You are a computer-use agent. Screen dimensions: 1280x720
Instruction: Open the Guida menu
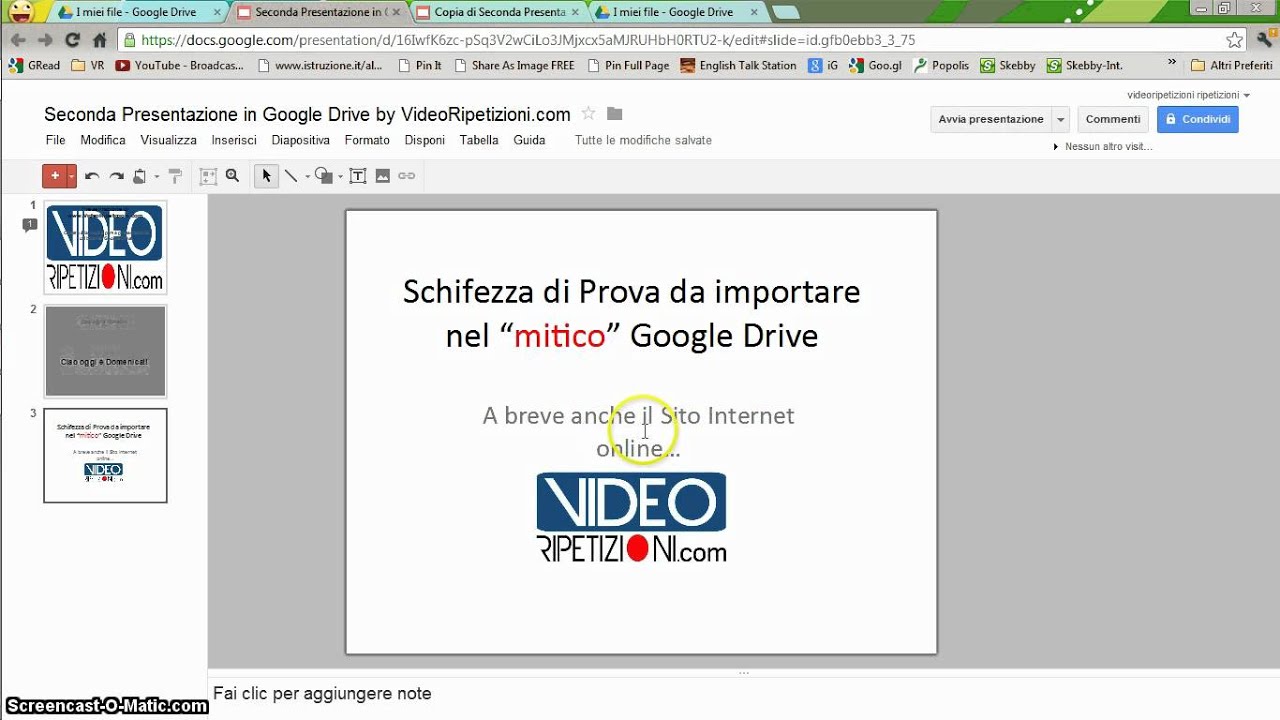click(x=529, y=140)
